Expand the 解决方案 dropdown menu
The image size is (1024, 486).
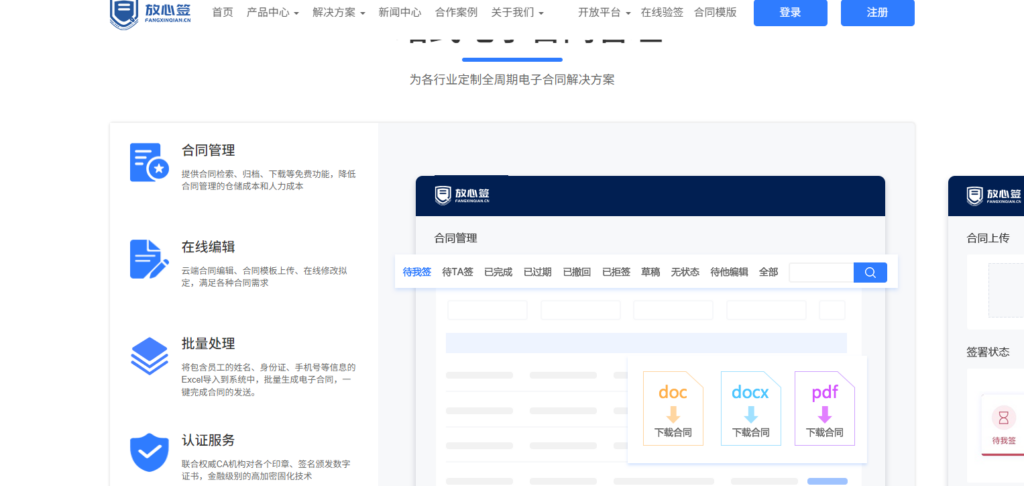[338, 13]
